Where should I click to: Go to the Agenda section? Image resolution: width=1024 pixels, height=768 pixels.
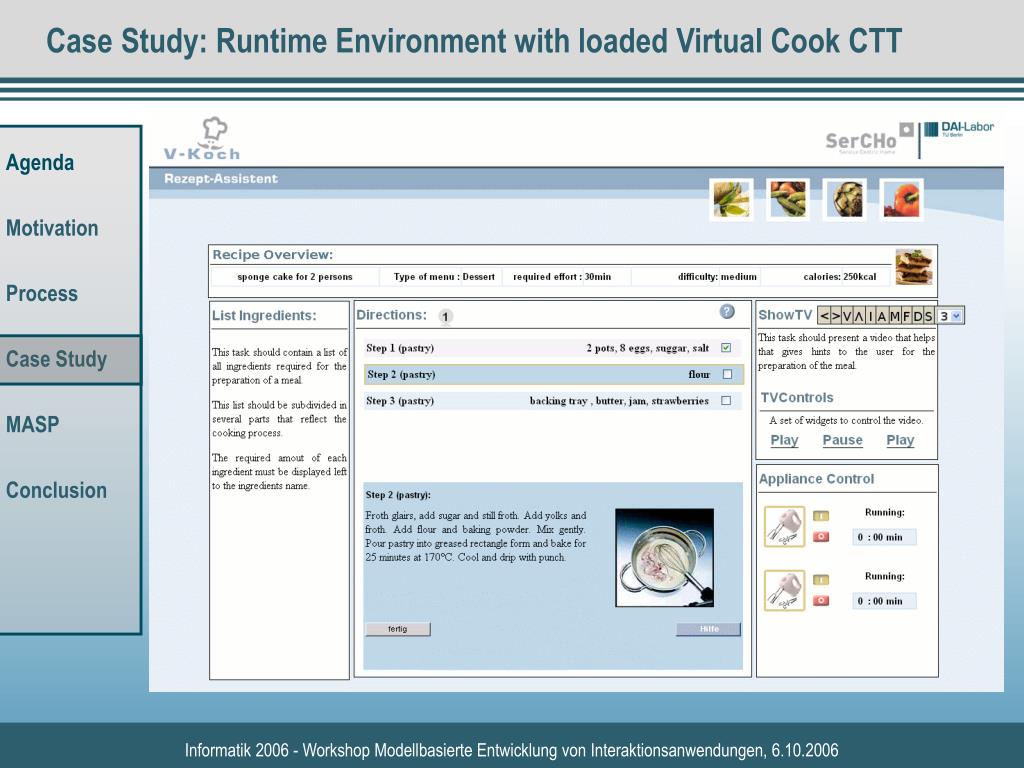40,163
